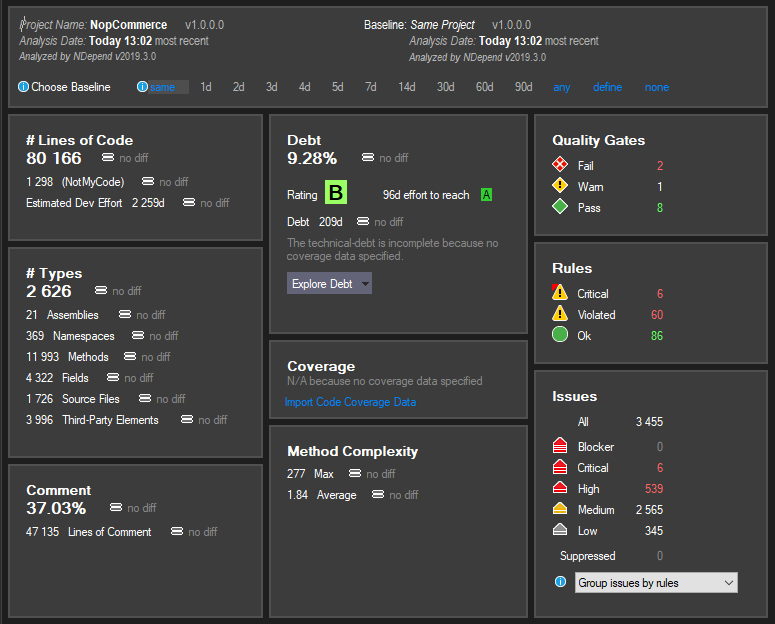Click the no-diff icon beside Types 2 626
The height and width of the screenshot is (624, 775).
tap(101, 290)
